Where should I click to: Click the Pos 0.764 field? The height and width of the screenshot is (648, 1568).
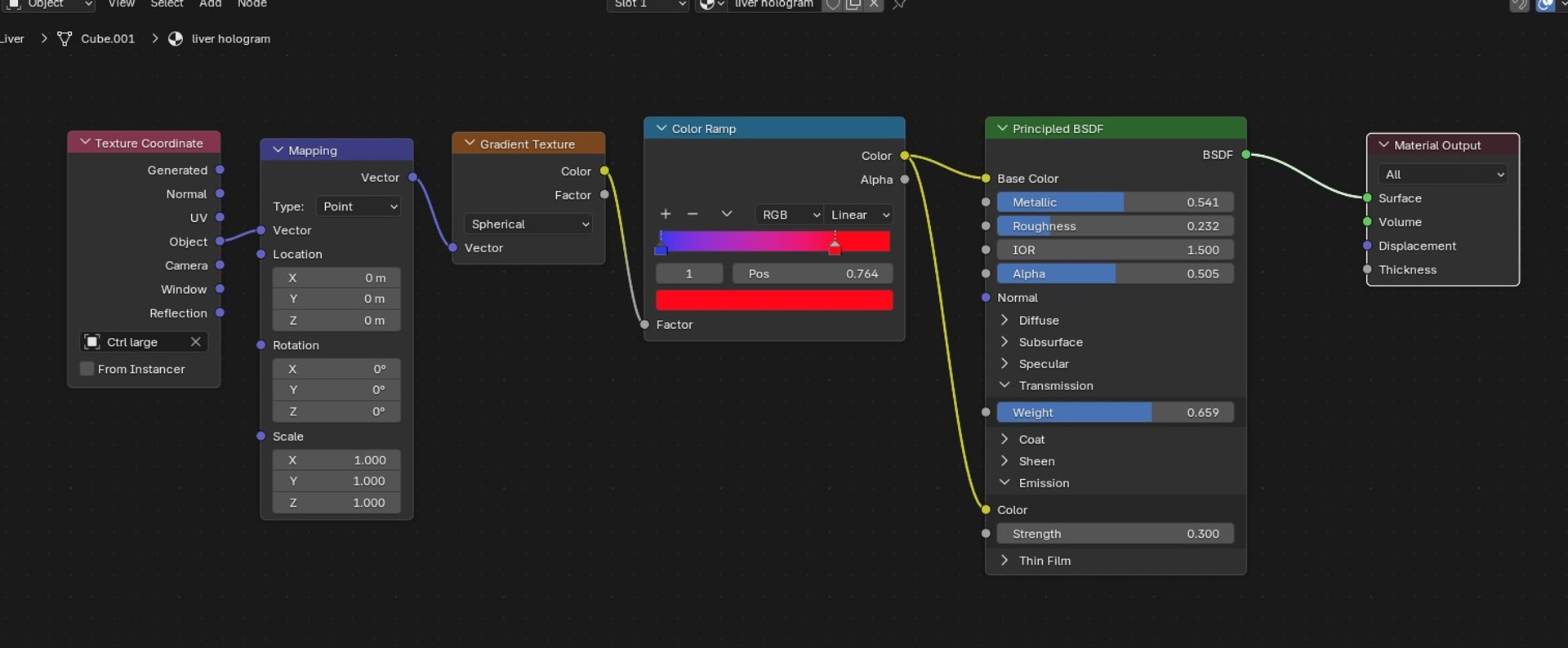[x=812, y=274]
